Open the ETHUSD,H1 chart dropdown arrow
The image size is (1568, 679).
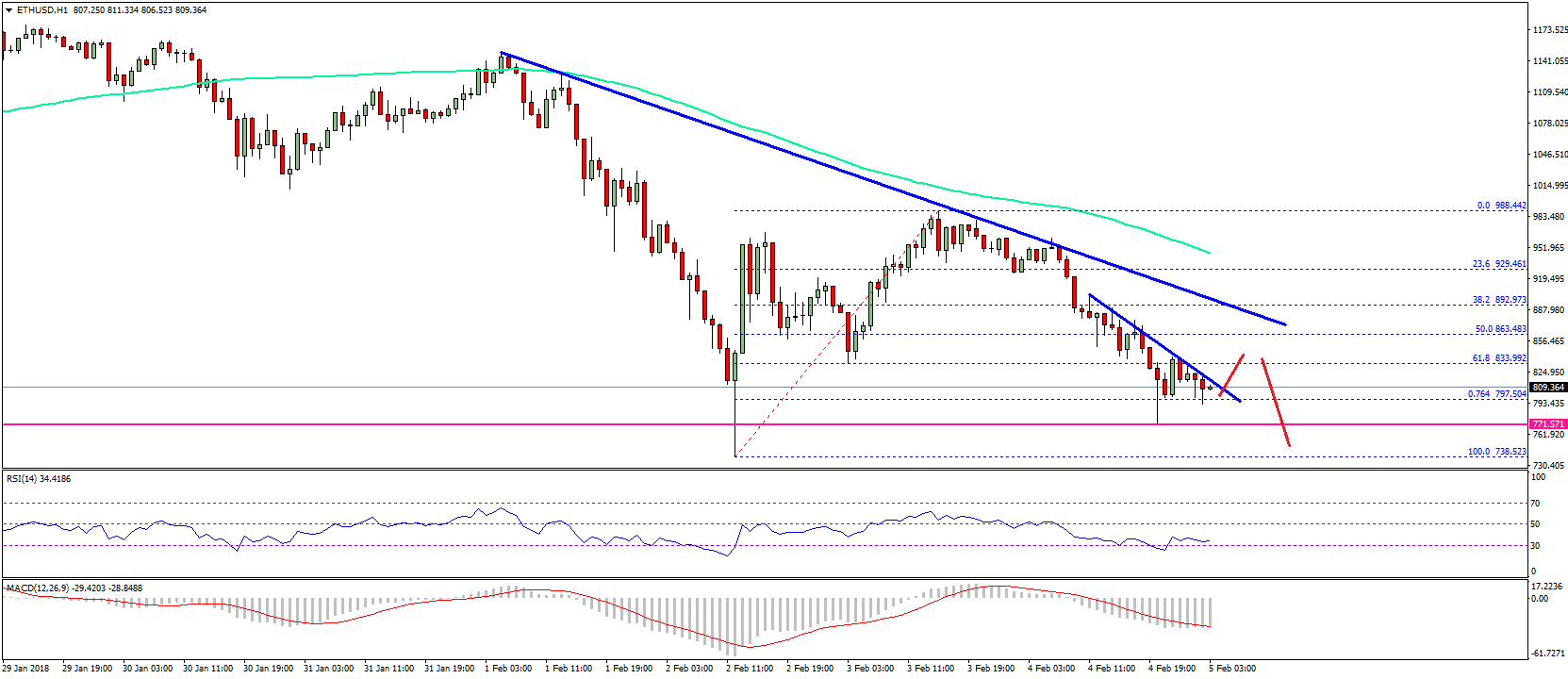point(8,10)
